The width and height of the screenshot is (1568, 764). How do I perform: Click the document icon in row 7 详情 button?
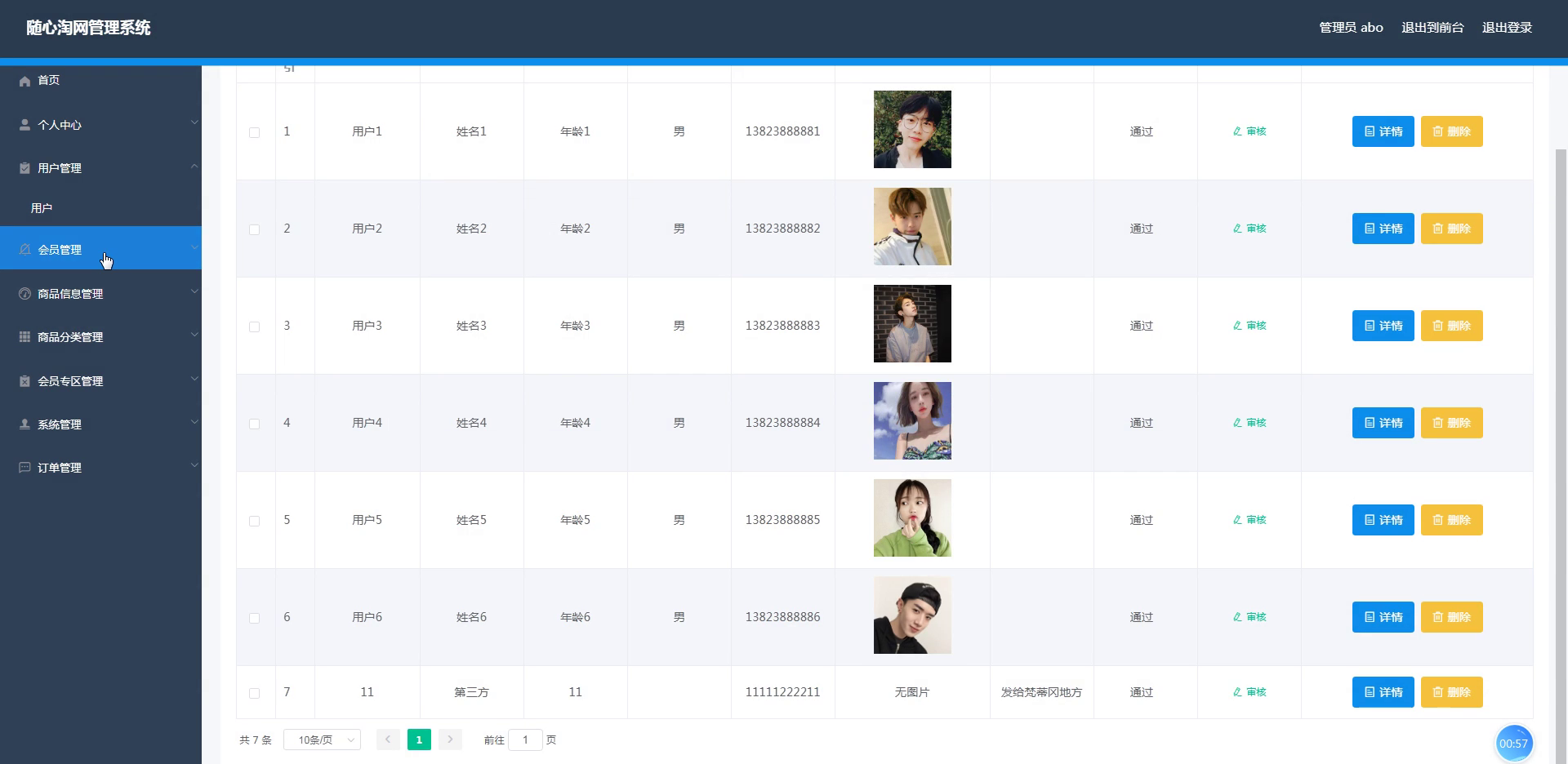(1370, 692)
